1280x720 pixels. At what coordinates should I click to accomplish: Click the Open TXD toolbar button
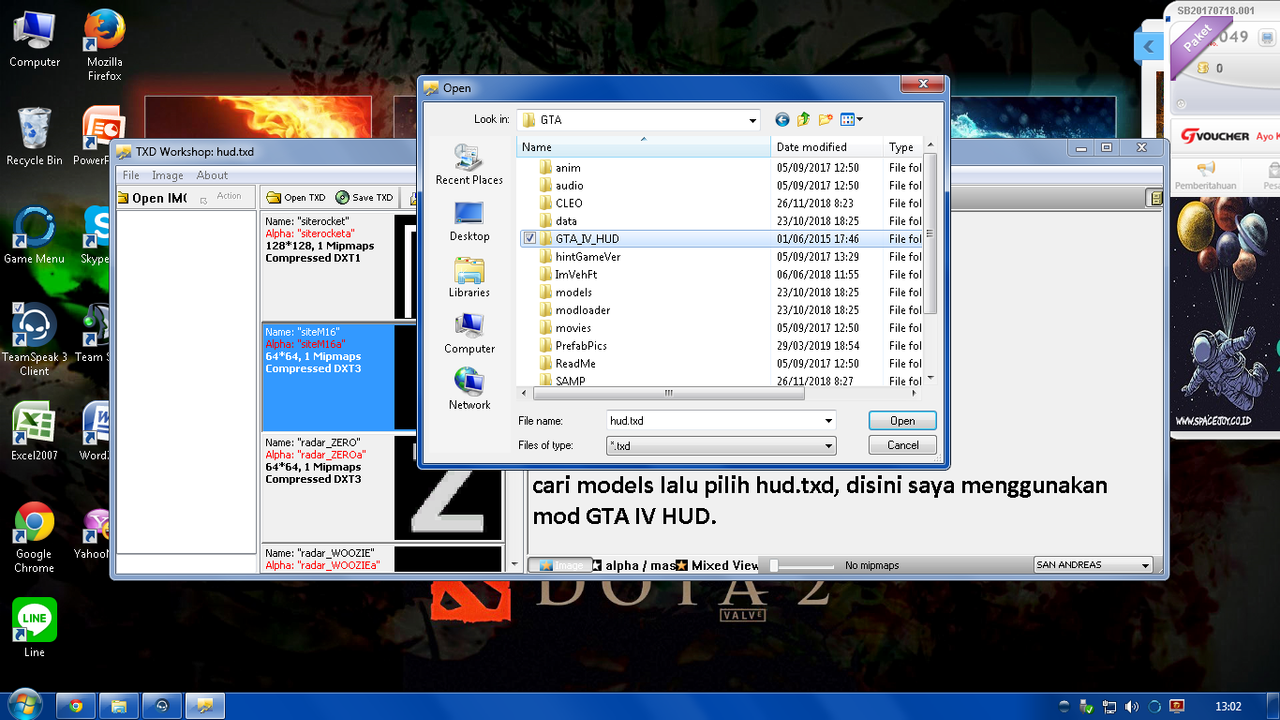coord(295,197)
